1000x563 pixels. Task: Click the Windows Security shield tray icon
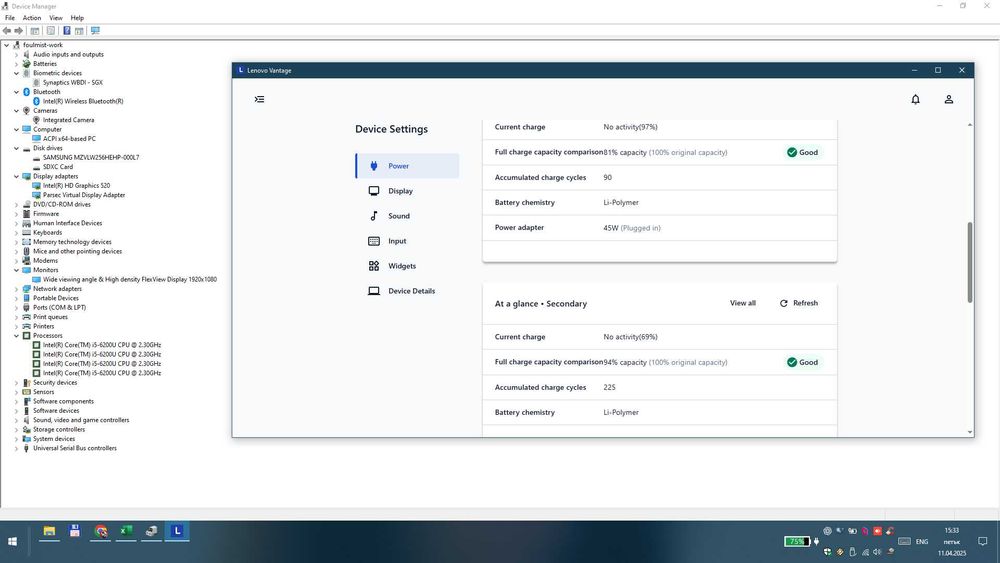click(827, 552)
